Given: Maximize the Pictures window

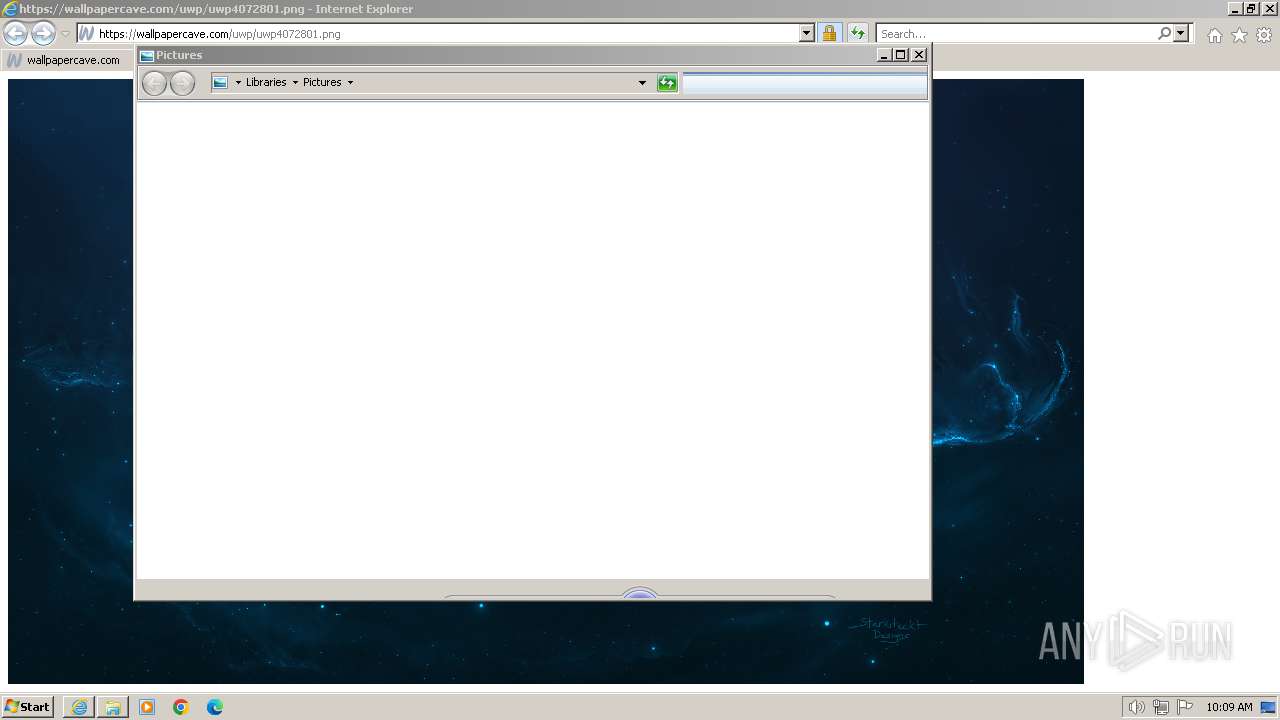Looking at the screenshot, I should coord(901,55).
